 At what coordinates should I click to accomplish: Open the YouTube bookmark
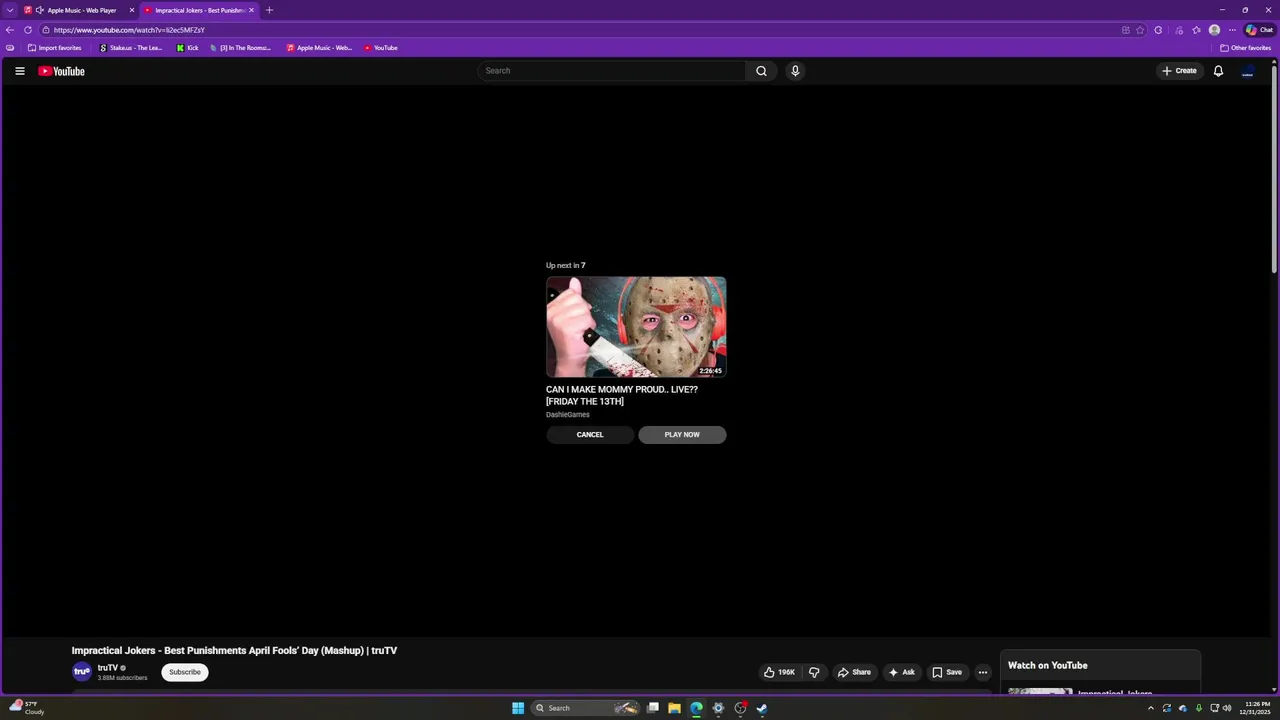coord(381,48)
